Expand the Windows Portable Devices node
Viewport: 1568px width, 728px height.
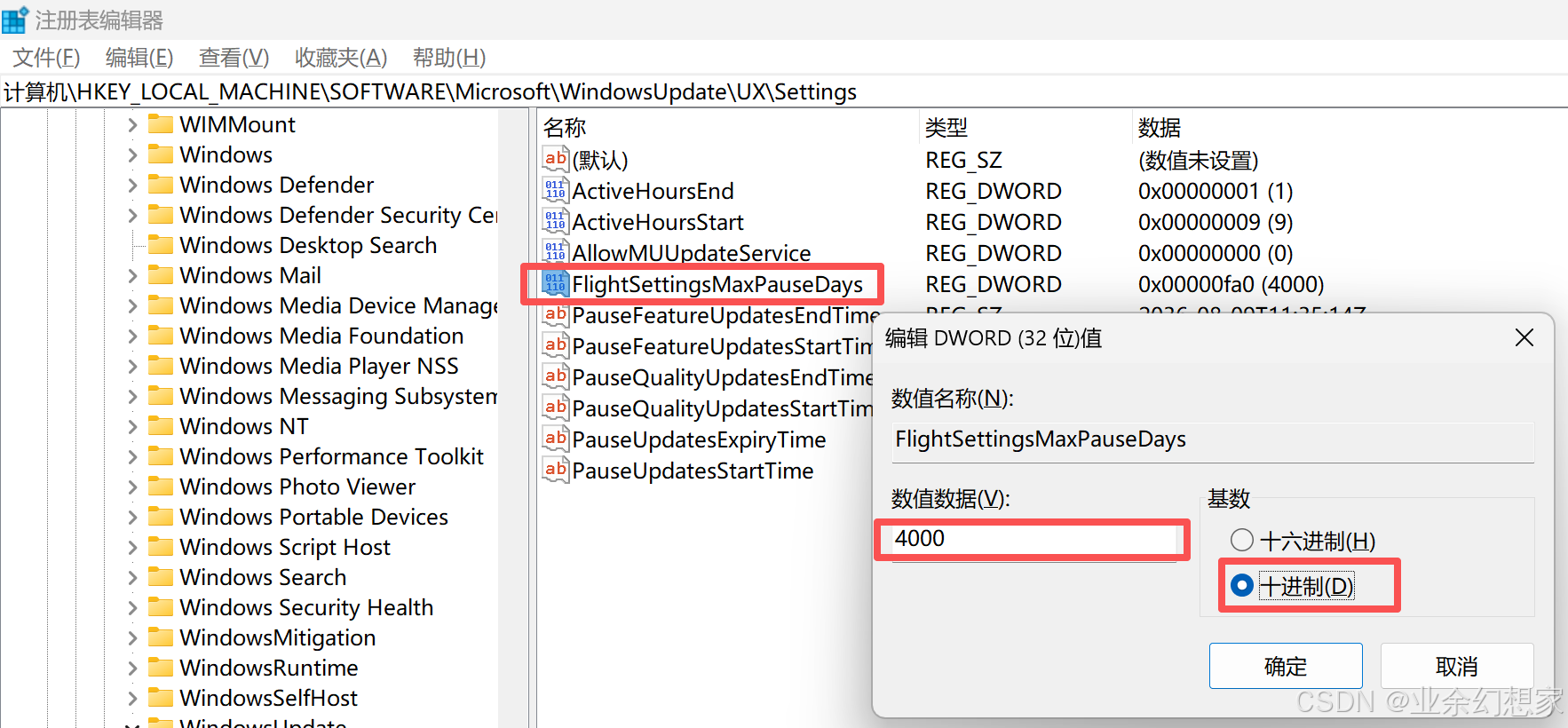point(132,517)
